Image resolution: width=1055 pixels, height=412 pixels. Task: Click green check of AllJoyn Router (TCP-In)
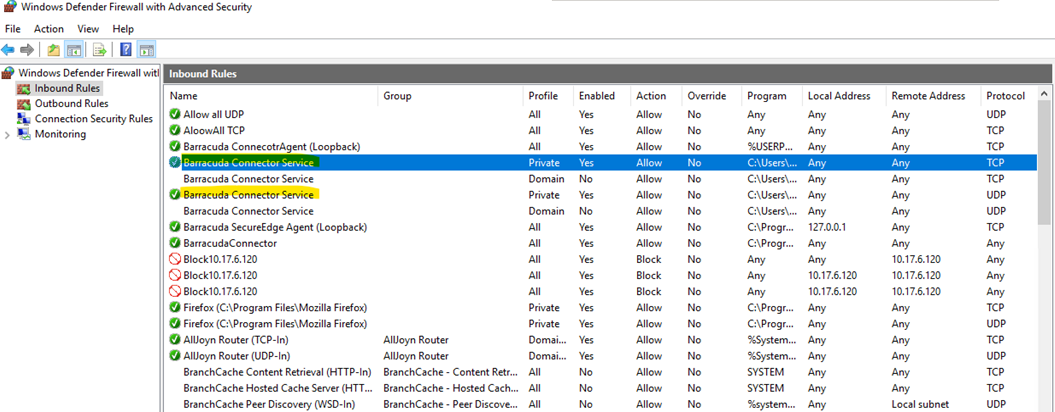coord(175,339)
